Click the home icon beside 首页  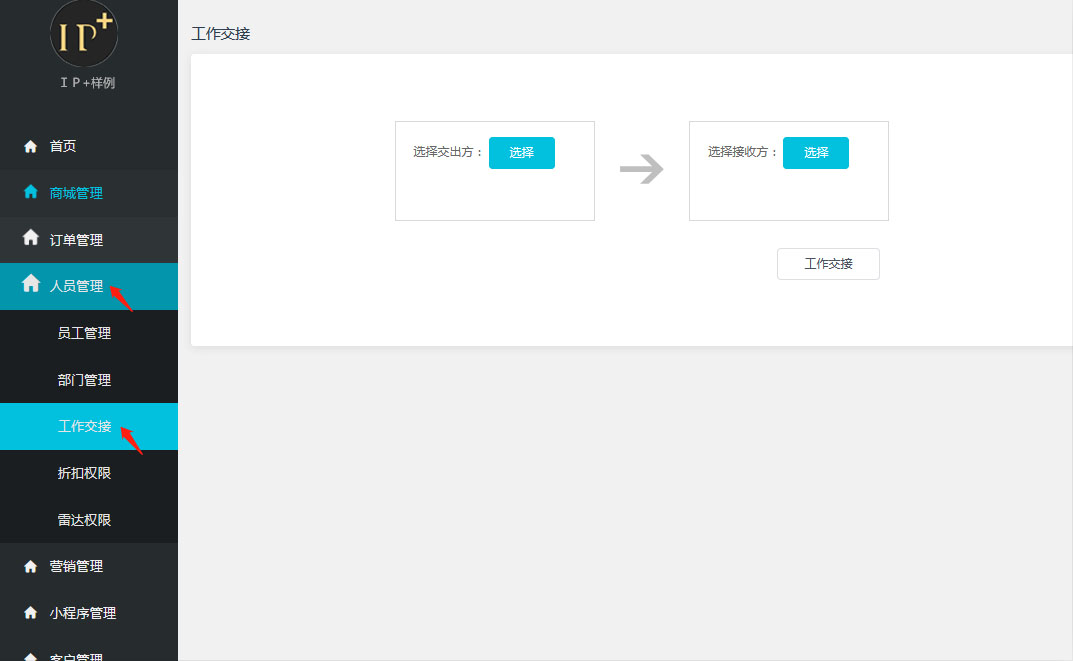[x=30, y=146]
